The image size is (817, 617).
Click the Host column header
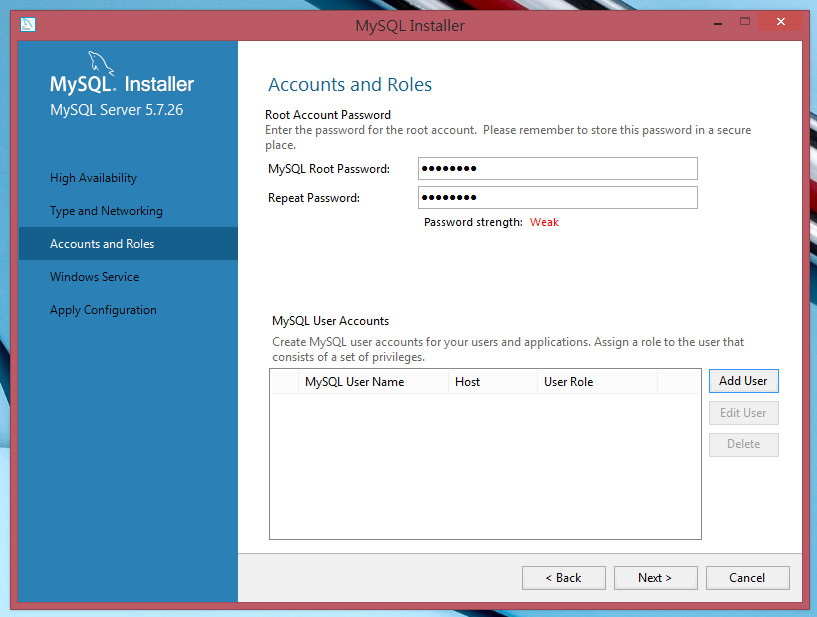click(x=492, y=381)
